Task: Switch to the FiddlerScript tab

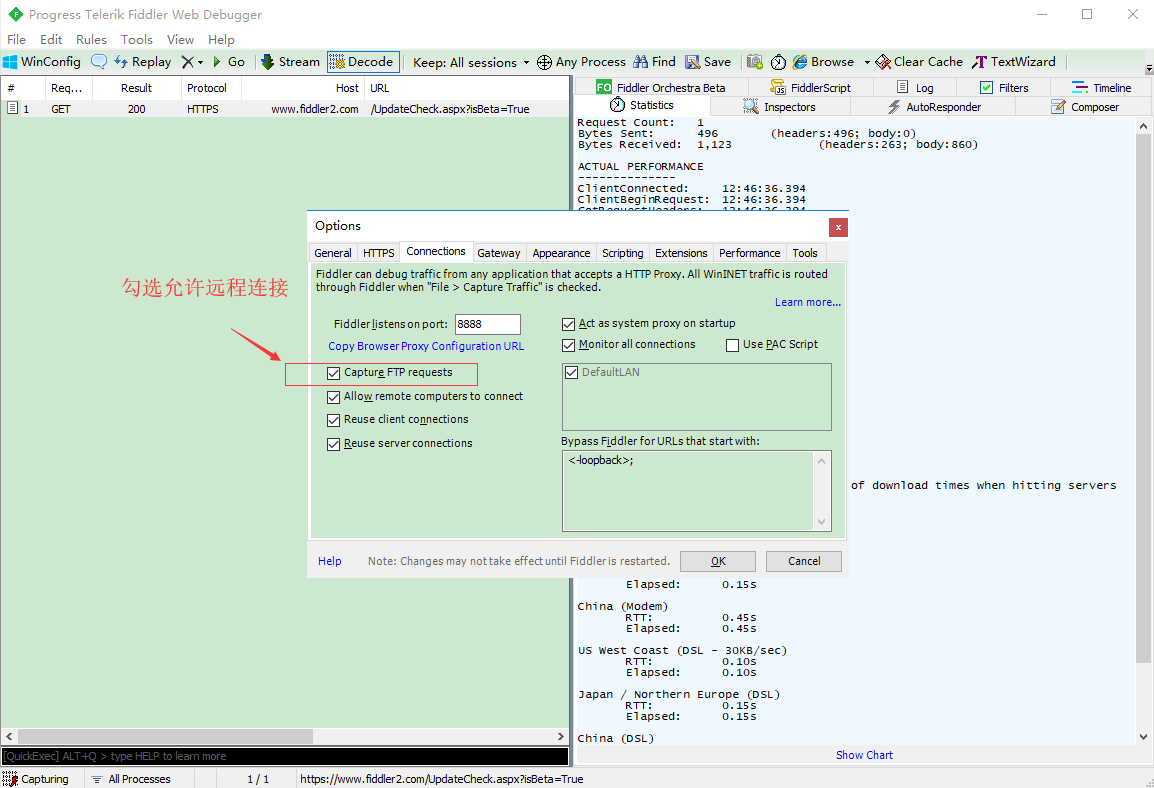Action: click(810, 88)
